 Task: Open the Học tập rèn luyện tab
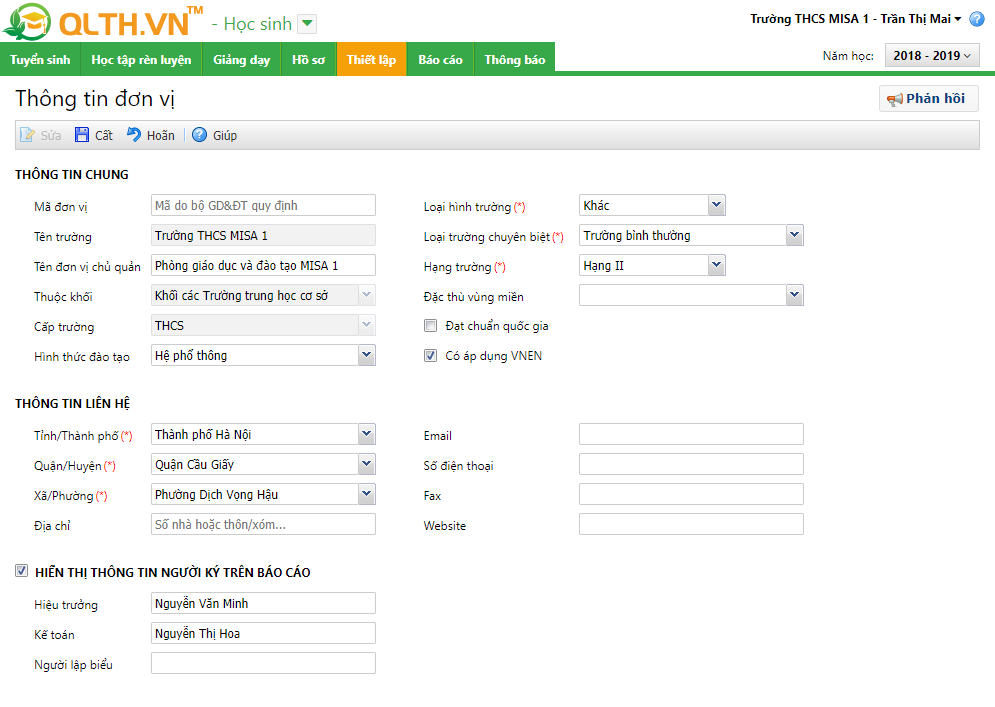141,60
